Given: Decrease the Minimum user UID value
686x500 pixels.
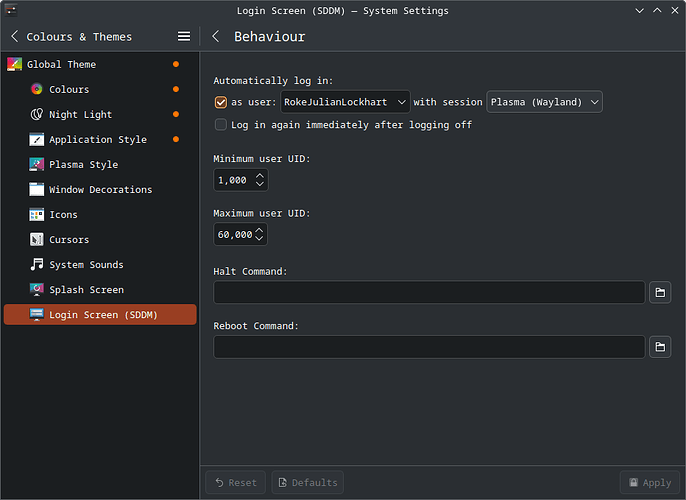Looking at the screenshot, I should [260, 184].
